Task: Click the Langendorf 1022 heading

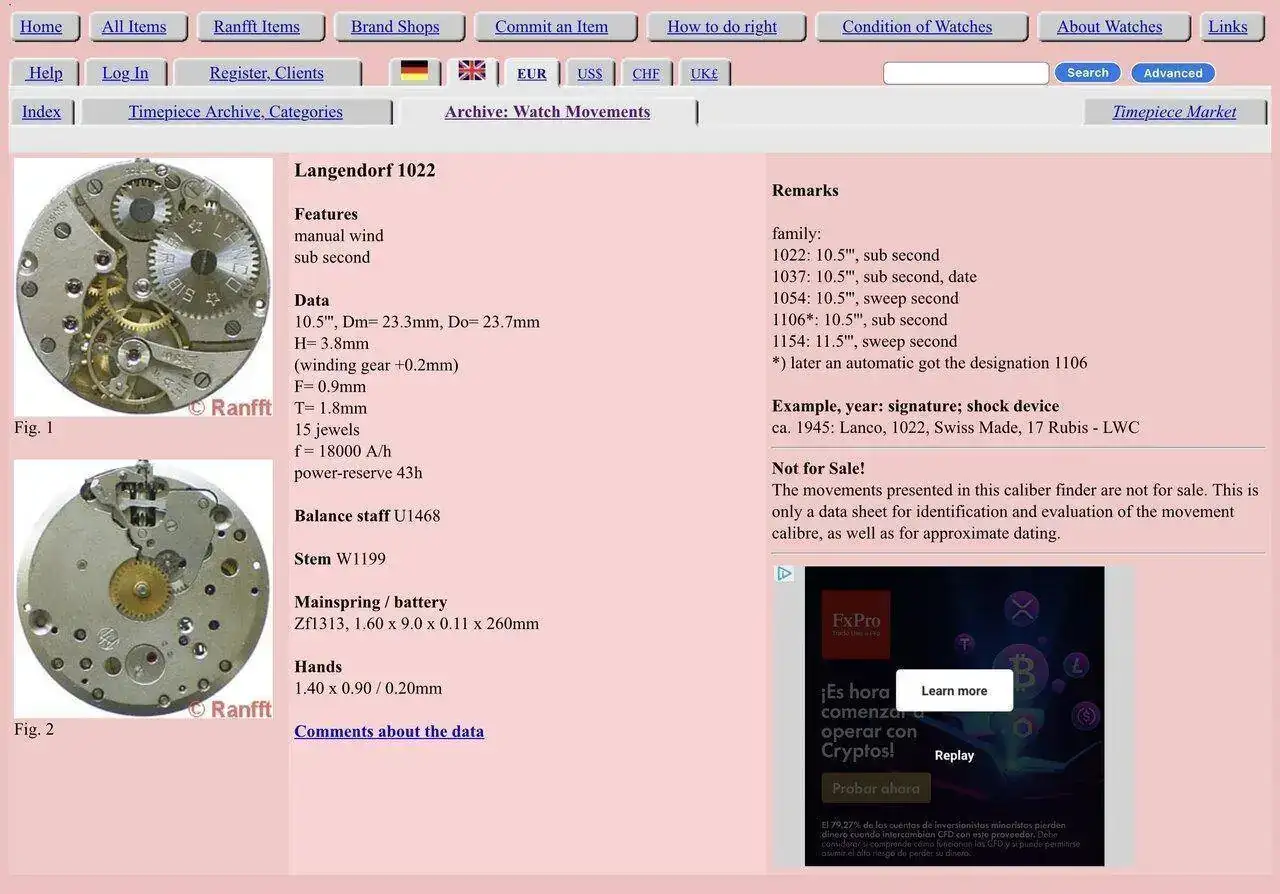Action: point(365,170)
